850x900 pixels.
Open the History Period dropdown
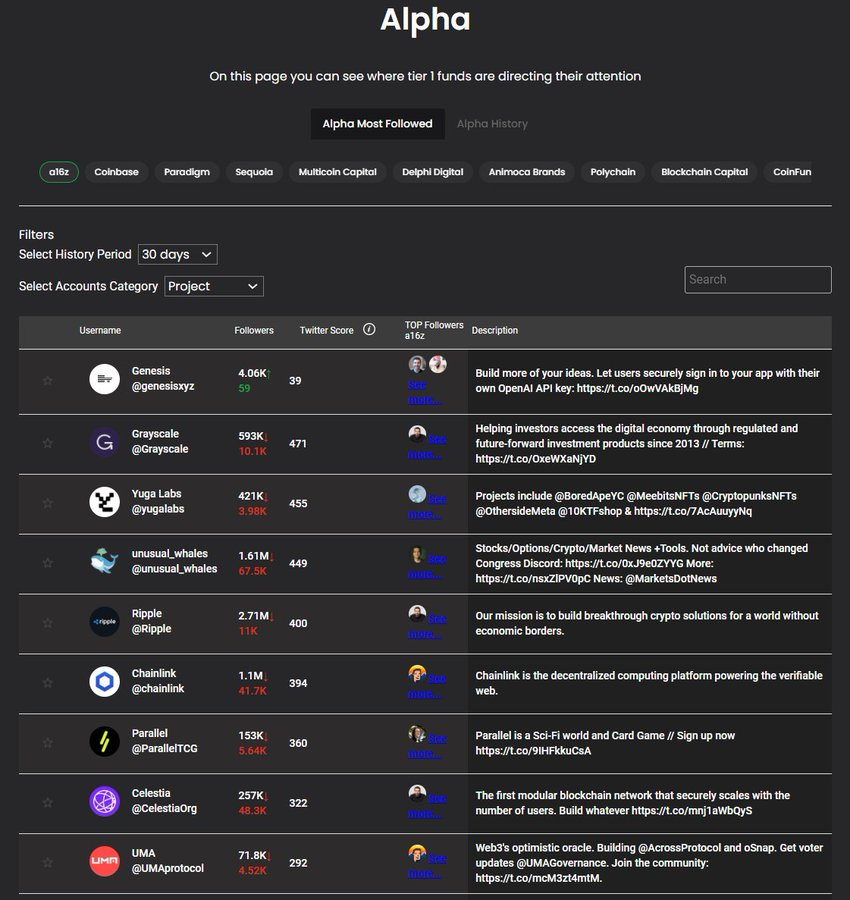177,254
